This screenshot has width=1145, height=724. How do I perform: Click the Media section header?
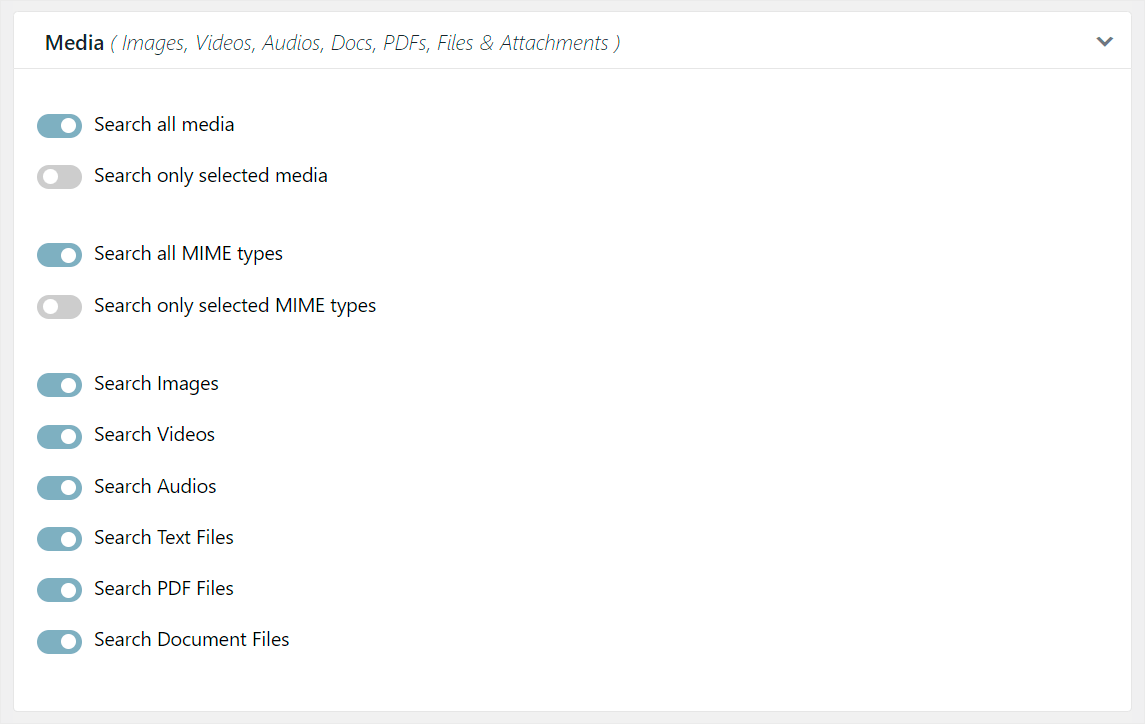coord(74,42)
